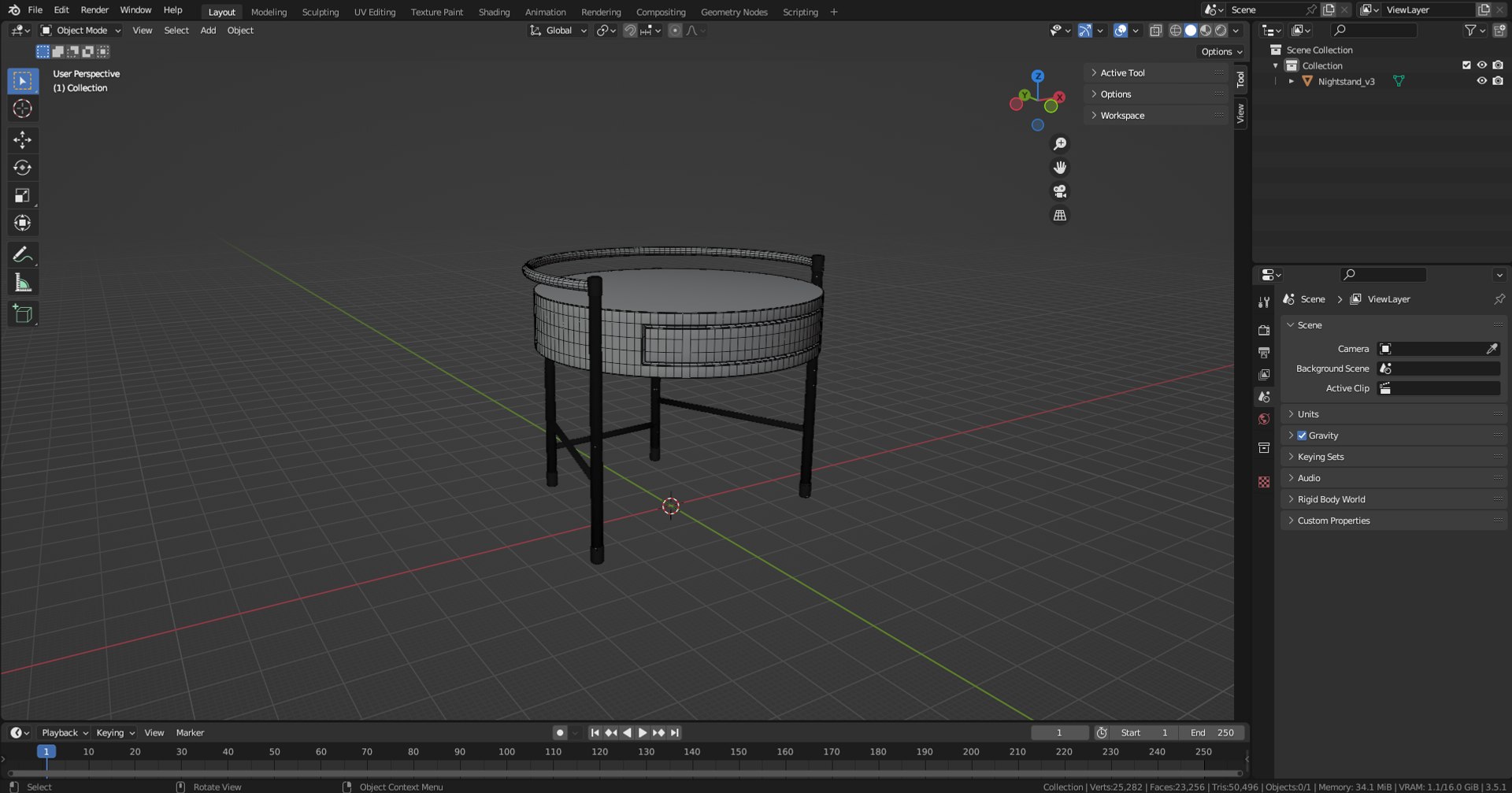Open the File menu
This screenshot has width=1512, height=793.
35,10
